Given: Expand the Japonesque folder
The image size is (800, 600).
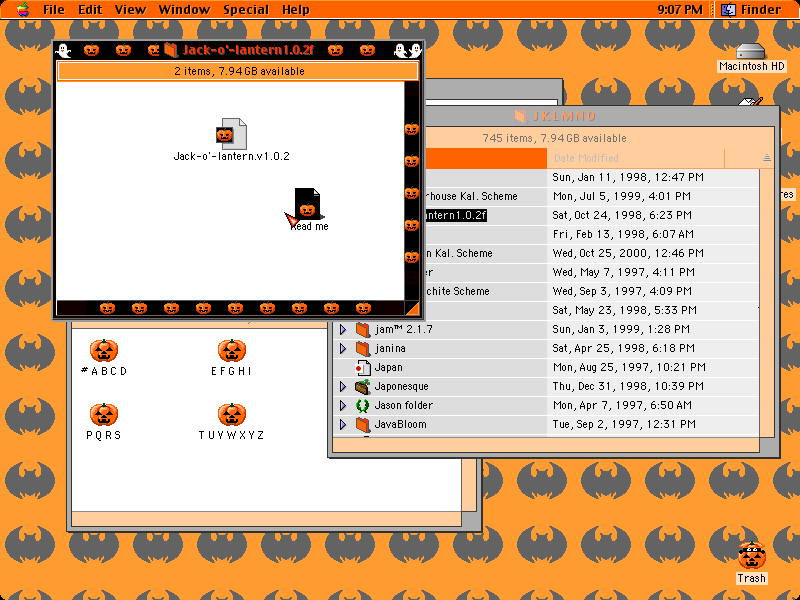Looking at the screenshot, I should click(343, 387).
